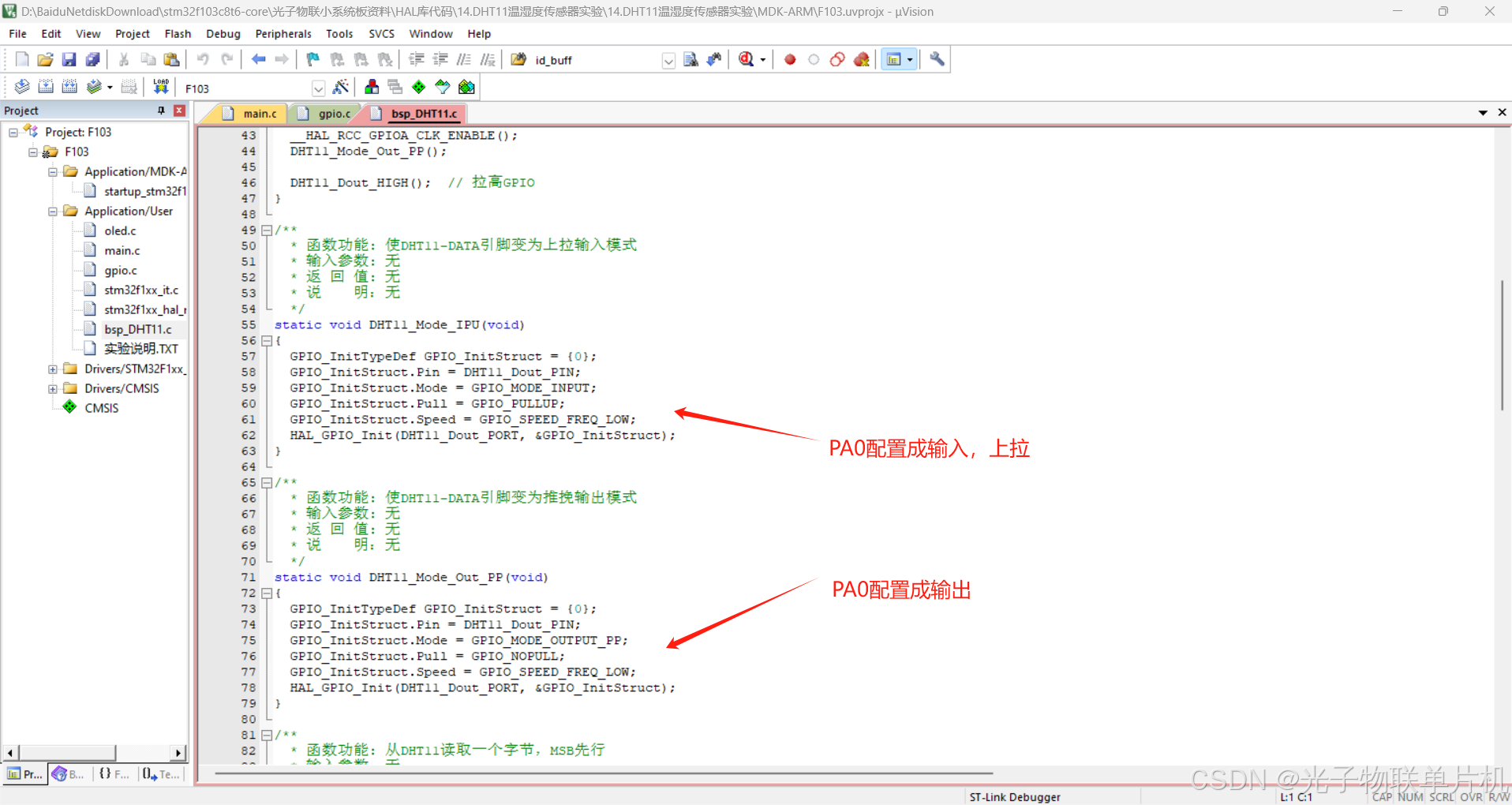1512x805 pixels.
Task: Open the F103 target selection dropdown
Action: [x=318, y=88]
